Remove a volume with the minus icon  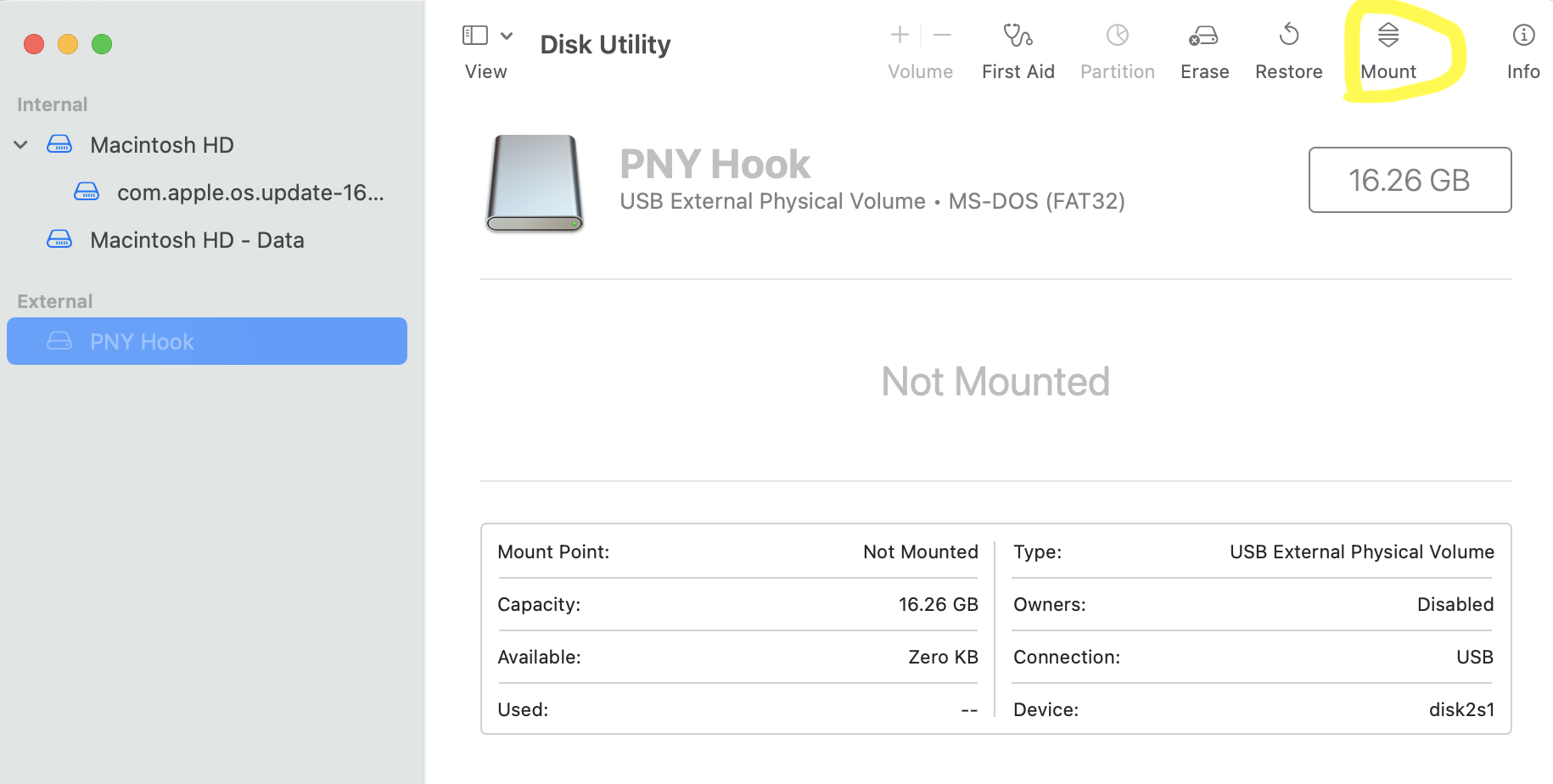click(x=942, y=35)
